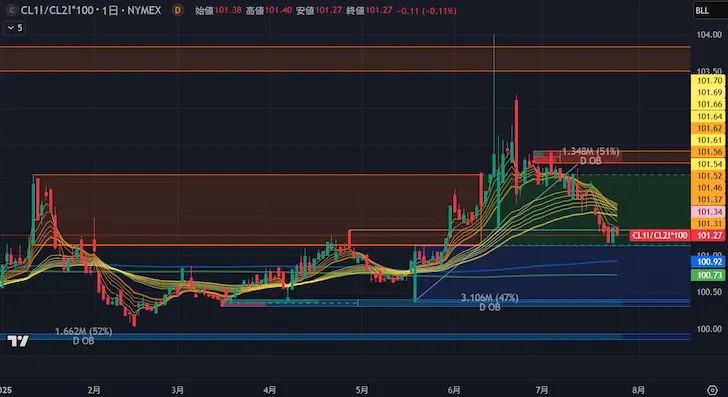Click the orange 101.56 price label
728x397 pixels.
pos(708,152)
